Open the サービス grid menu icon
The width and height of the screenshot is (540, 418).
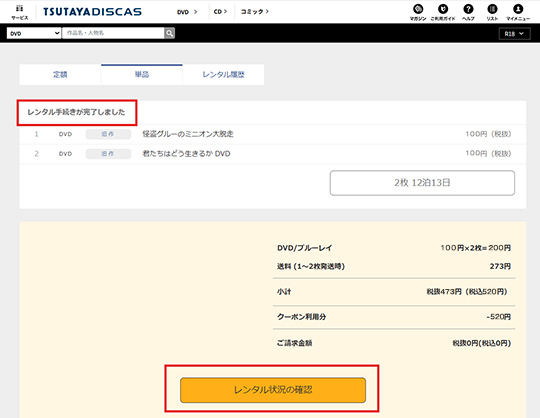click(20, 12)
